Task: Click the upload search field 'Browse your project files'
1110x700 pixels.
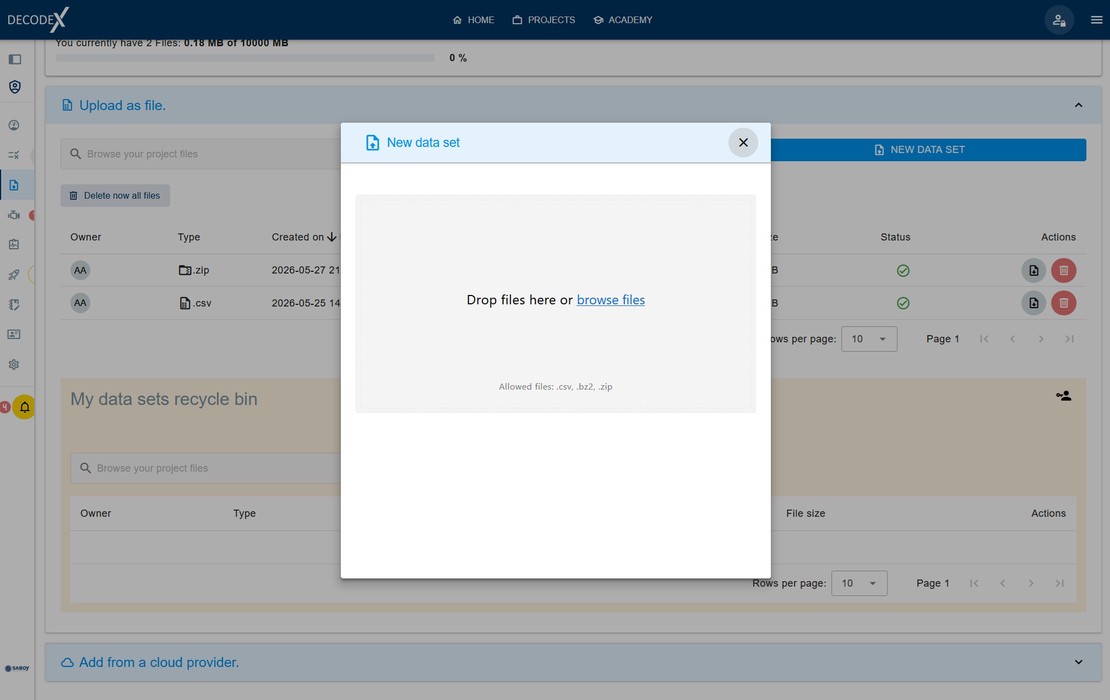Action: (201, 154)
